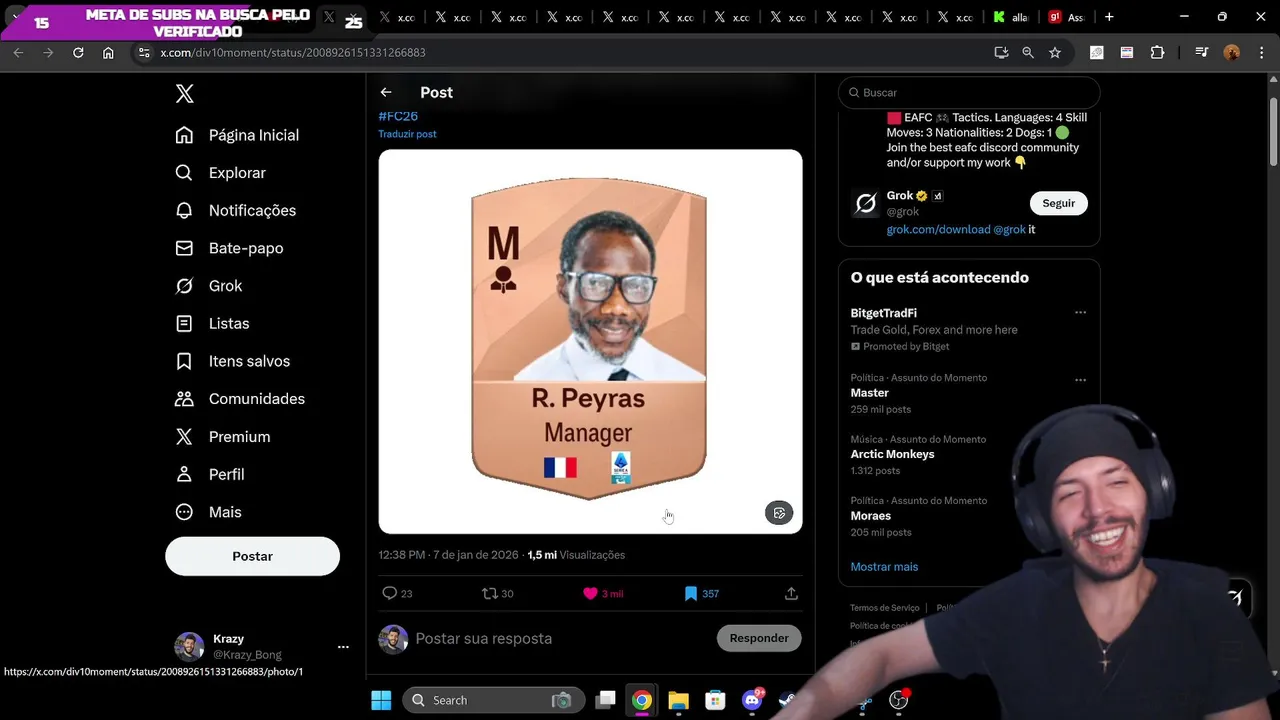Open the Comunidades people icon
Viewport: 1280px width, 720px height.
click(x=184, y=399)
